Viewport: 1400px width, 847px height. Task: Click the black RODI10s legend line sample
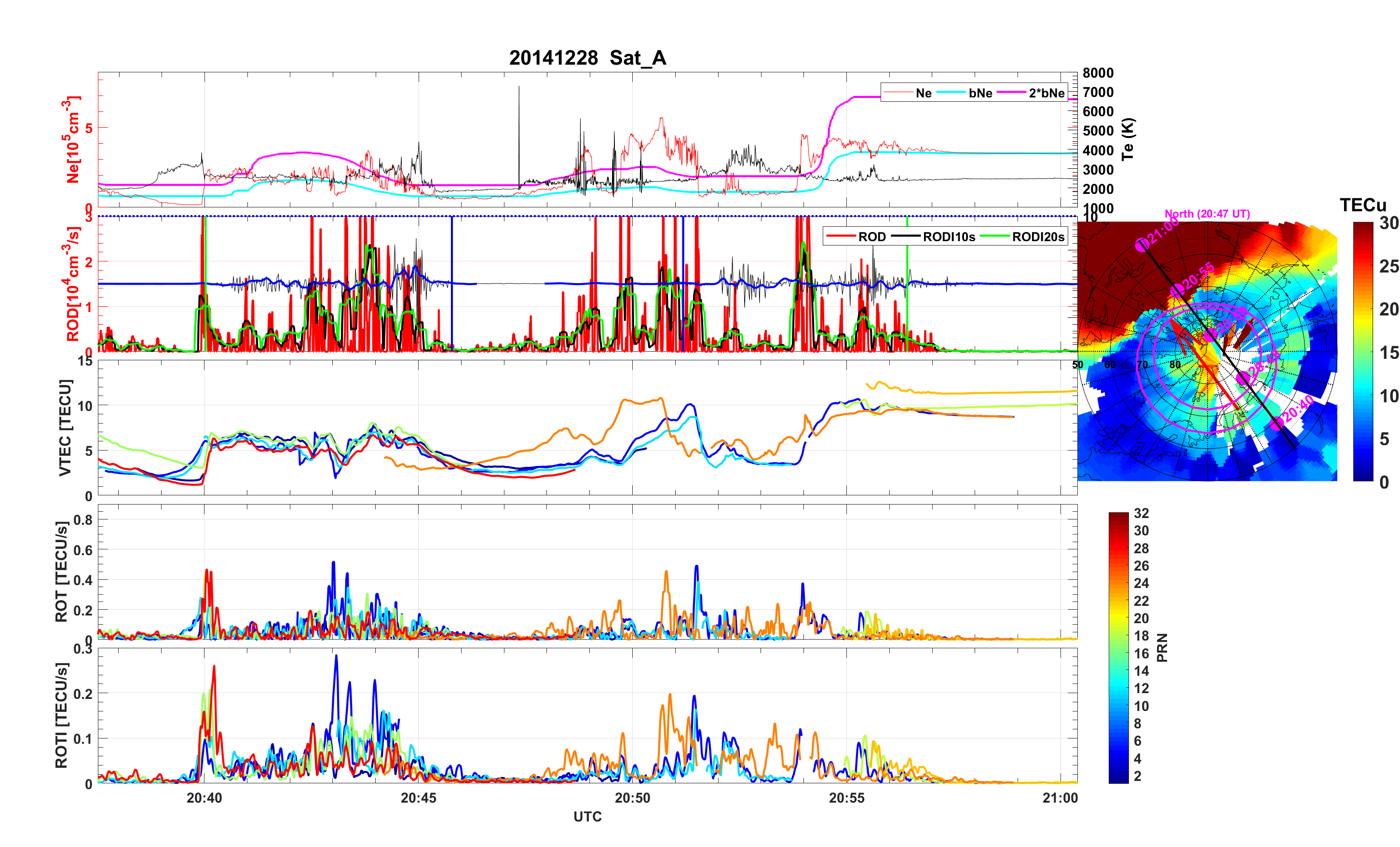pyautogui.click(x=906, y=236)
